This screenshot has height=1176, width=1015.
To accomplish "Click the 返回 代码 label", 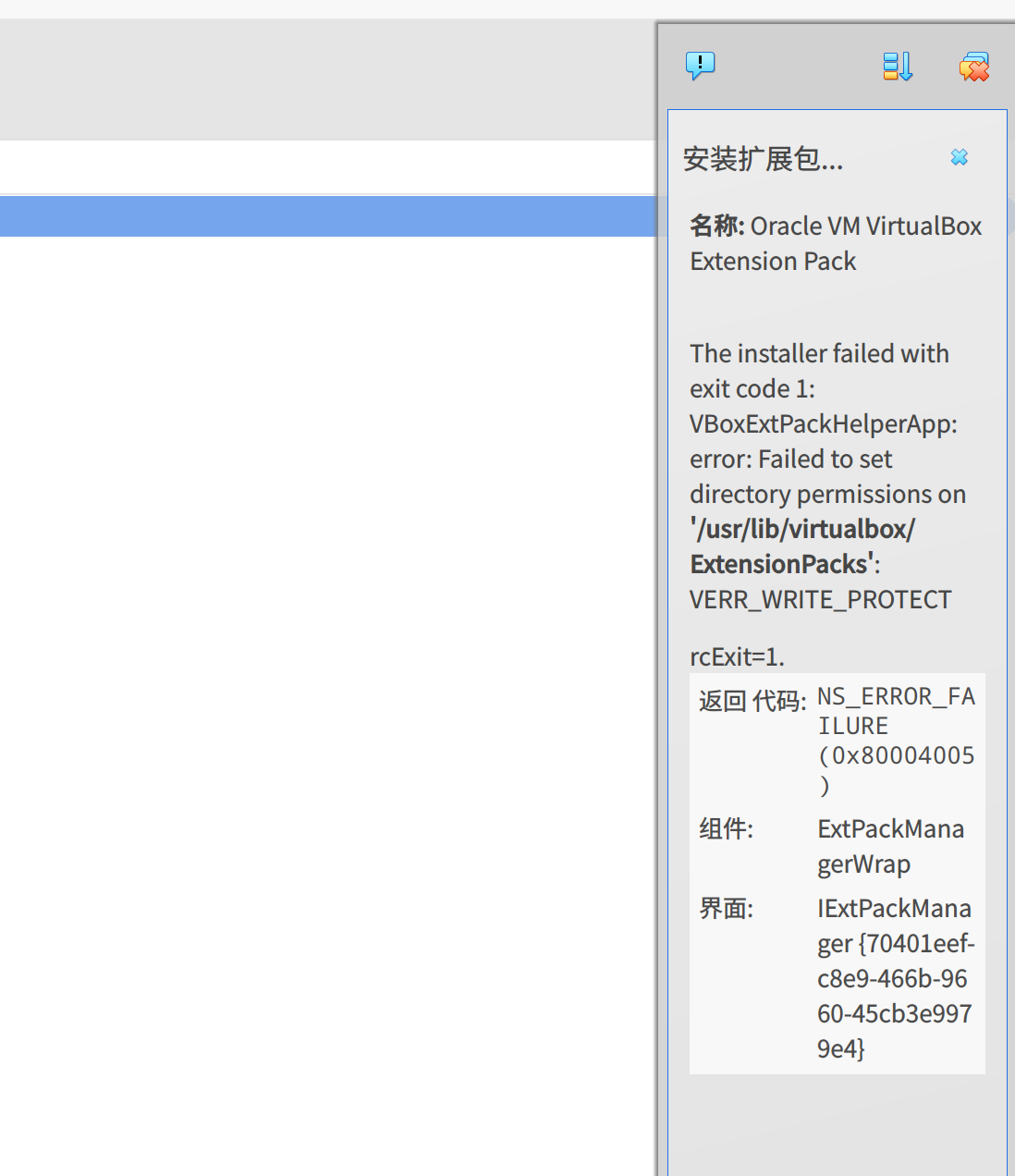I will [752, 701].
